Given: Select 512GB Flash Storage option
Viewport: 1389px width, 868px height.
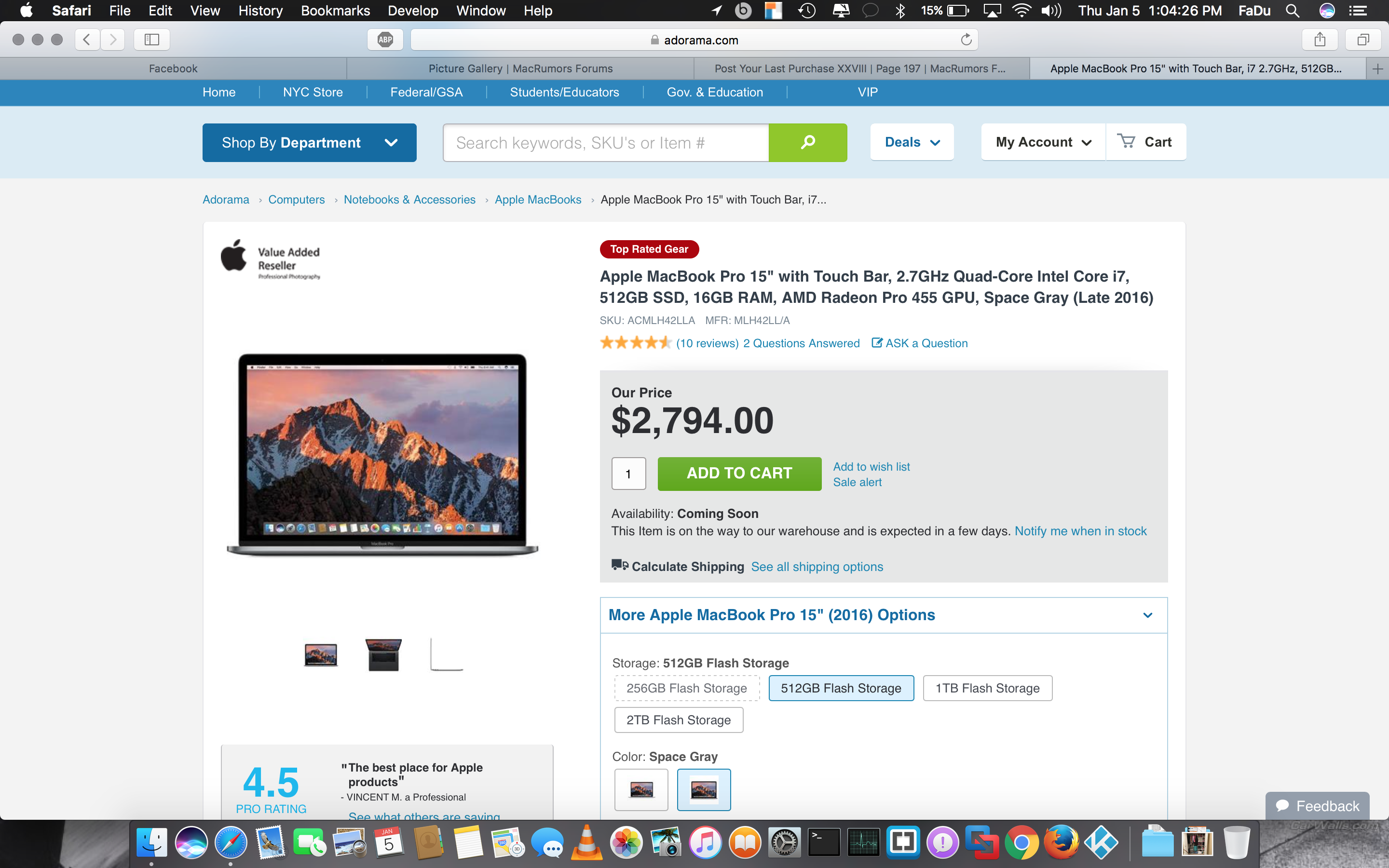Looking at the screenshot, I should coord(841,688).
